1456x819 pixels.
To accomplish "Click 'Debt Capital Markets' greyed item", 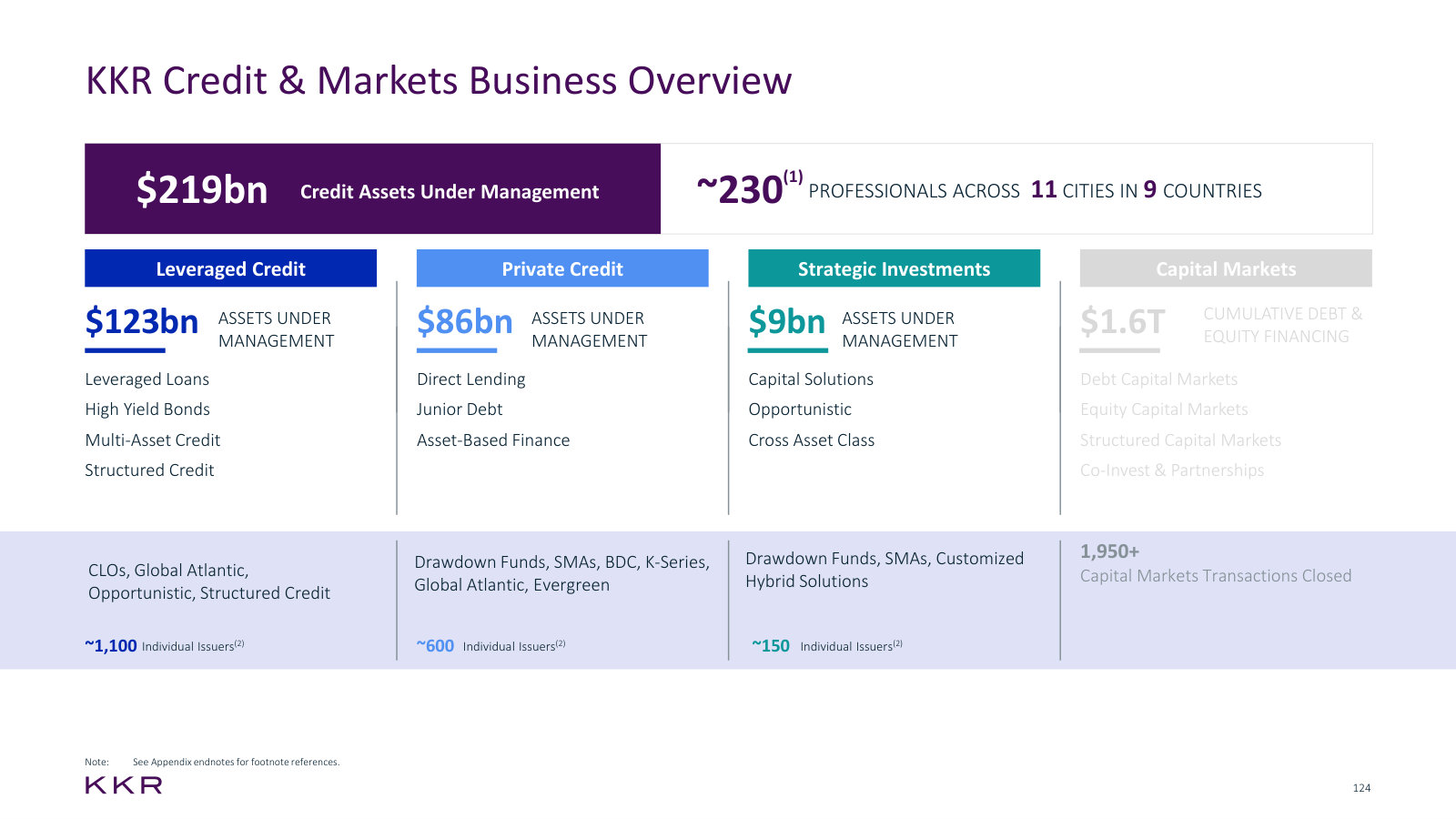I will click(x=1159, y=379).
